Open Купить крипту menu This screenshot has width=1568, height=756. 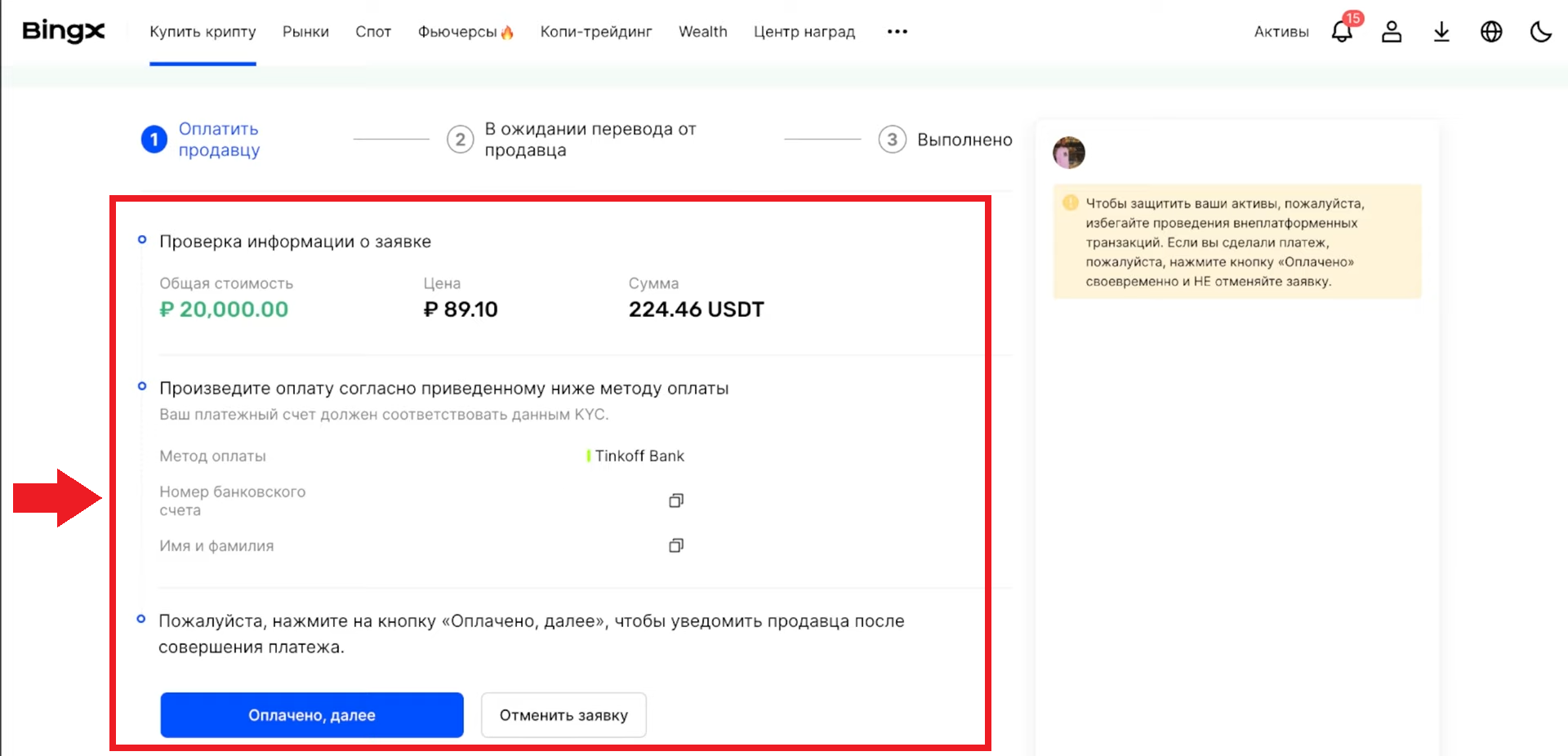[x=203, y=32]
